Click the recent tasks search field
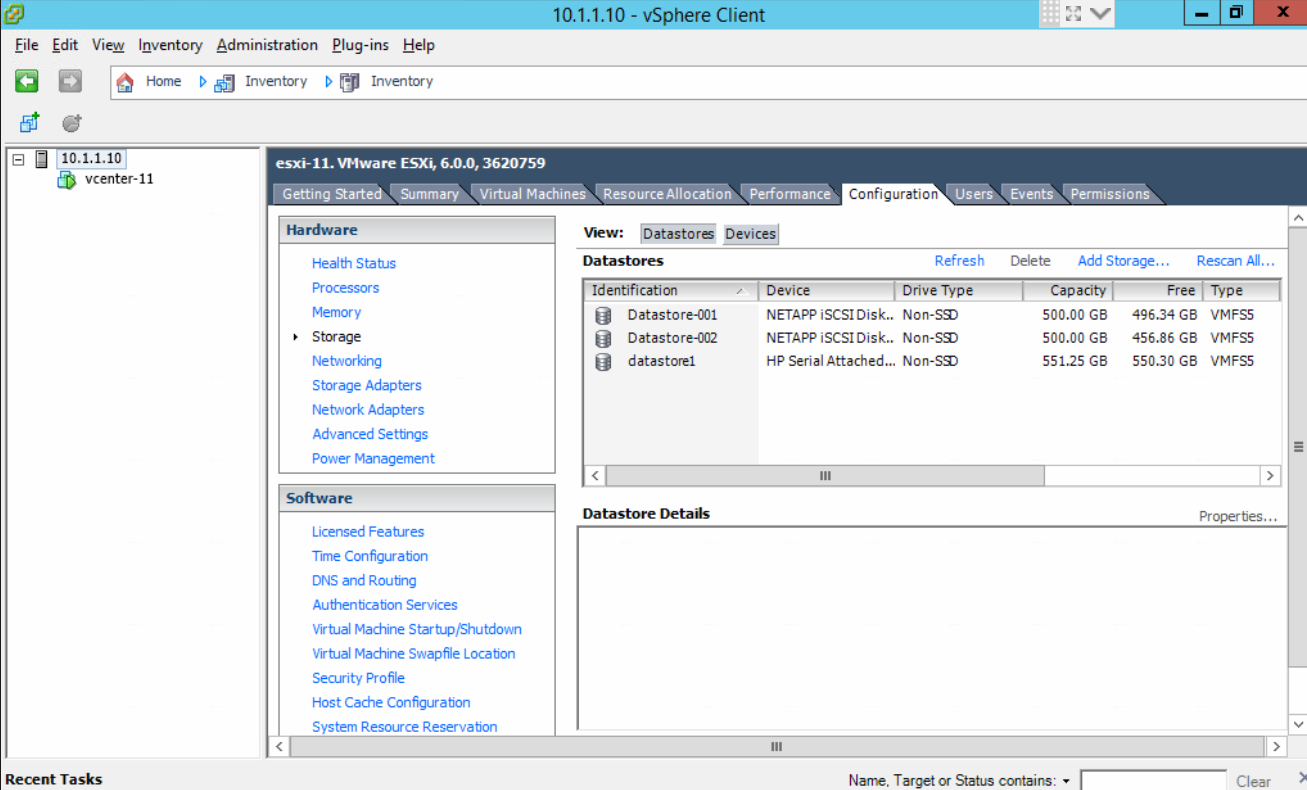 pos(1152,781)
